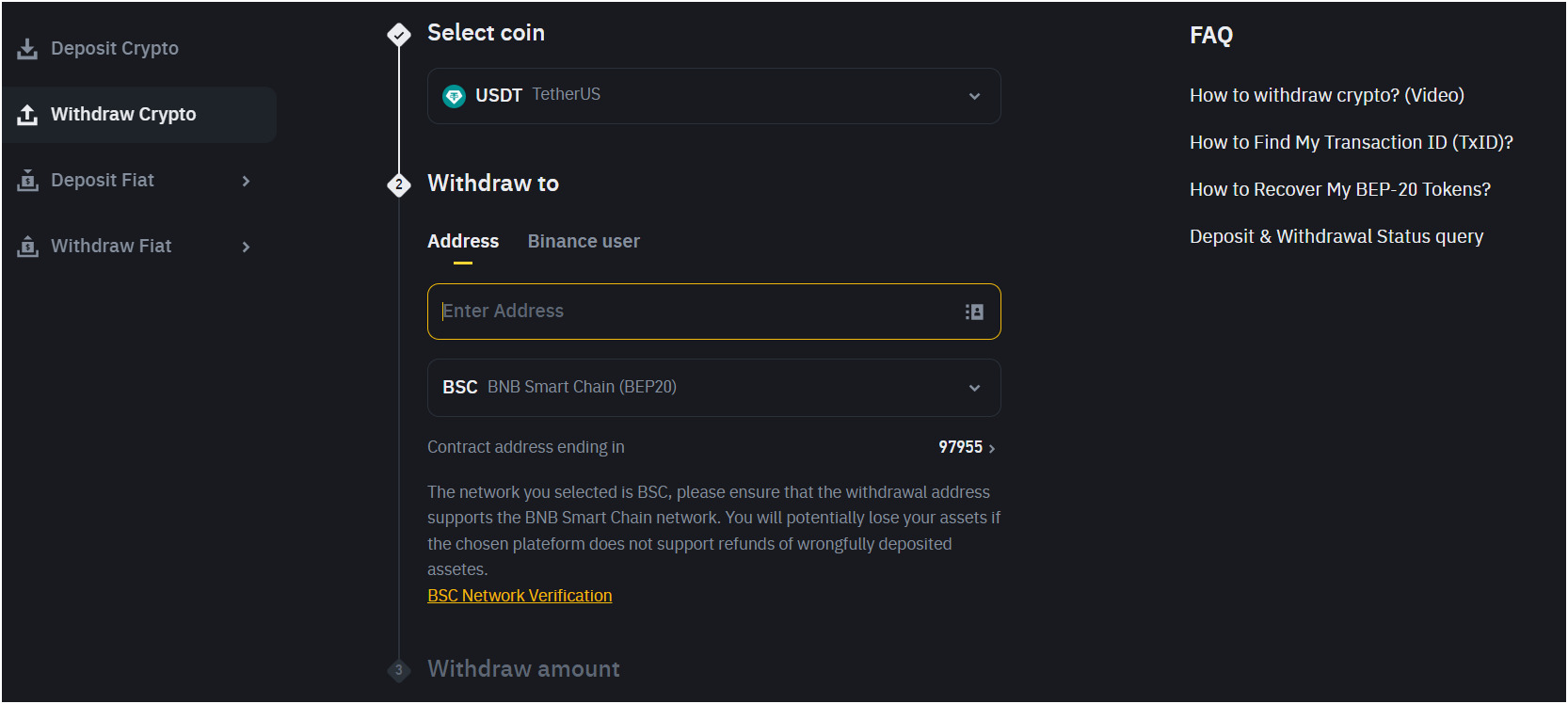Click the Deposit Fiat sidebar icon
Image resolution: width=1568 pixels, height=704 pixels.
[x=27, y=181]
